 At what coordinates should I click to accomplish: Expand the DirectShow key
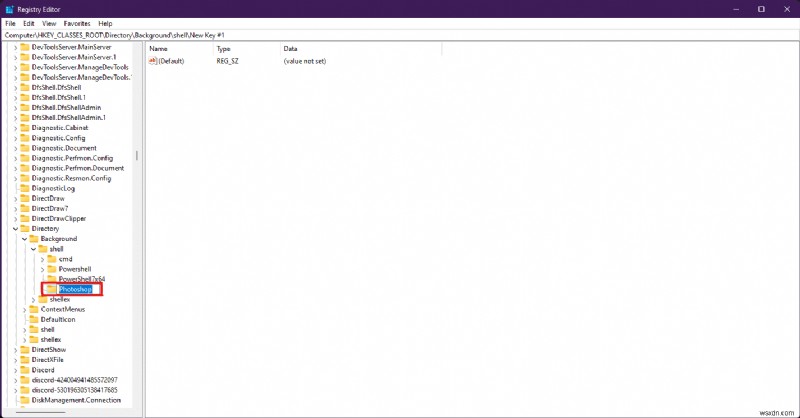pos(15,350)
